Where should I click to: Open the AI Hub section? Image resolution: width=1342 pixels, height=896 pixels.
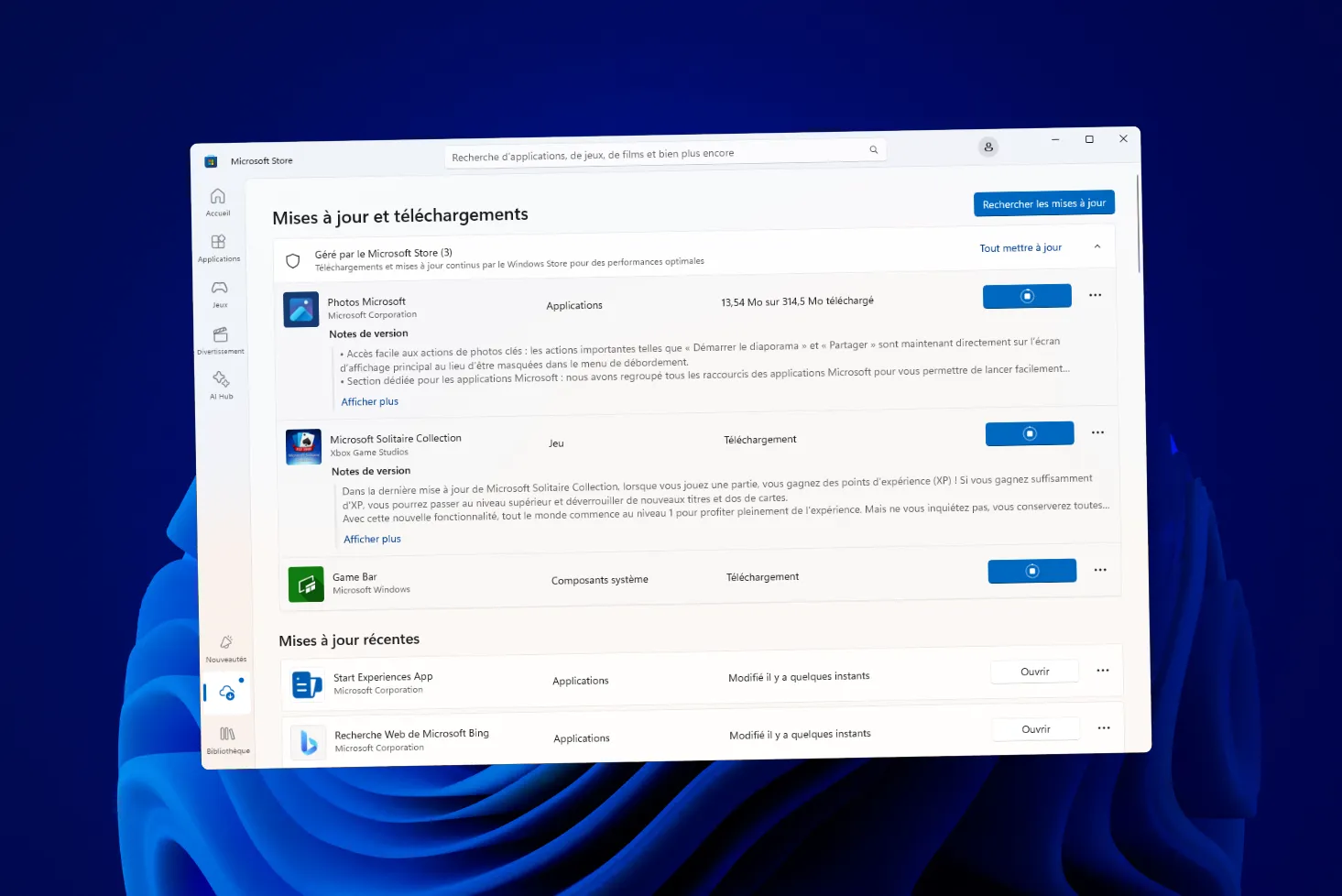(221, 386)
